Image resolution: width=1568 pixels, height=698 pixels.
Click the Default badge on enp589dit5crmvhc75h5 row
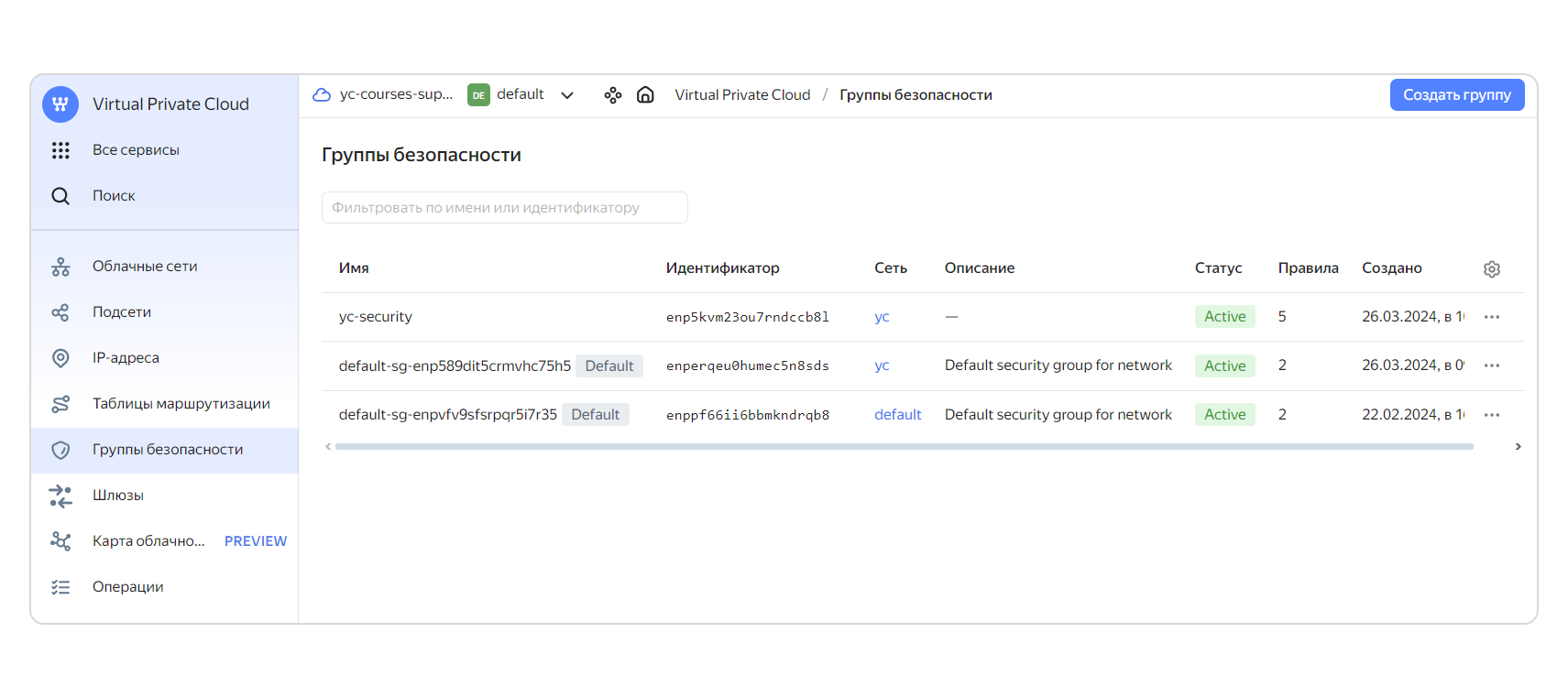pos(609,366)
